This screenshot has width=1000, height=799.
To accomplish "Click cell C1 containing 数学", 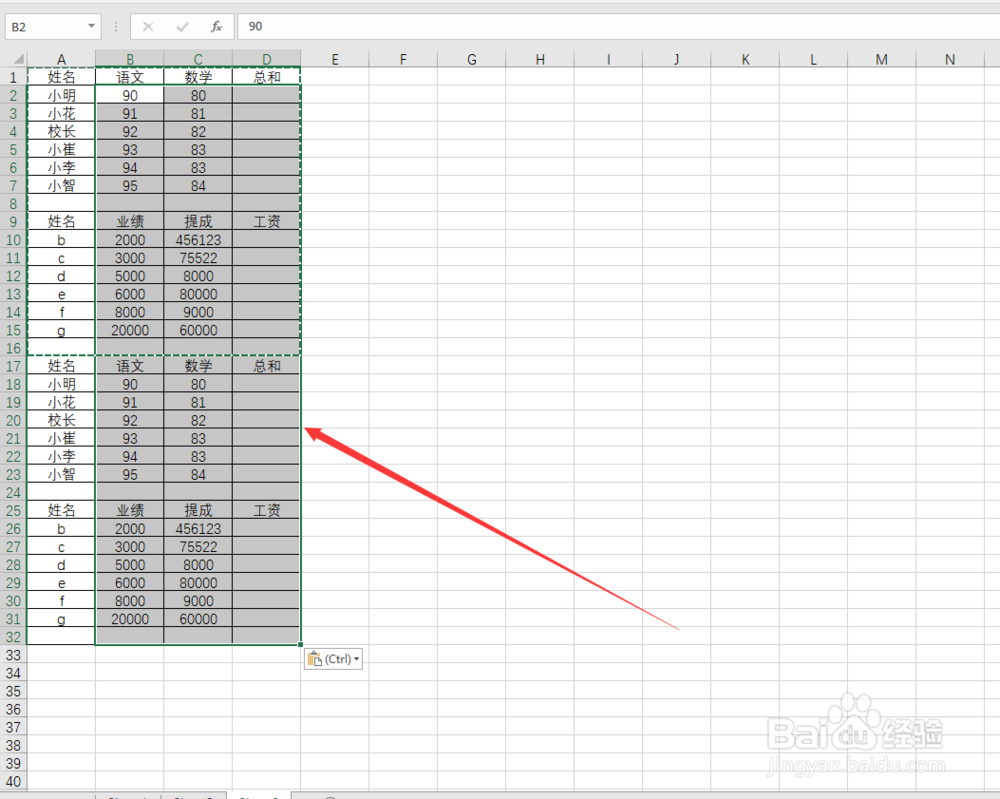I will (x=198, y=77).
